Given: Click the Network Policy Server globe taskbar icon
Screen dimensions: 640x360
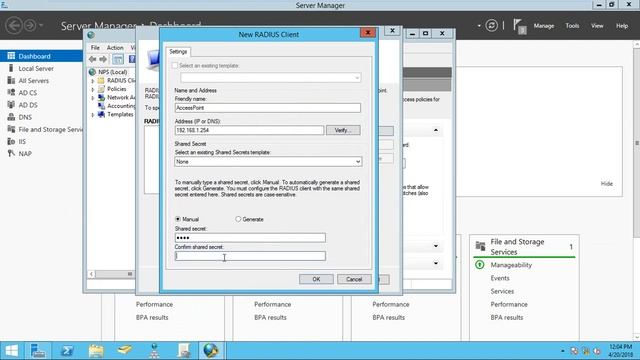Looking at the screenshot, I should click(211, 351).
